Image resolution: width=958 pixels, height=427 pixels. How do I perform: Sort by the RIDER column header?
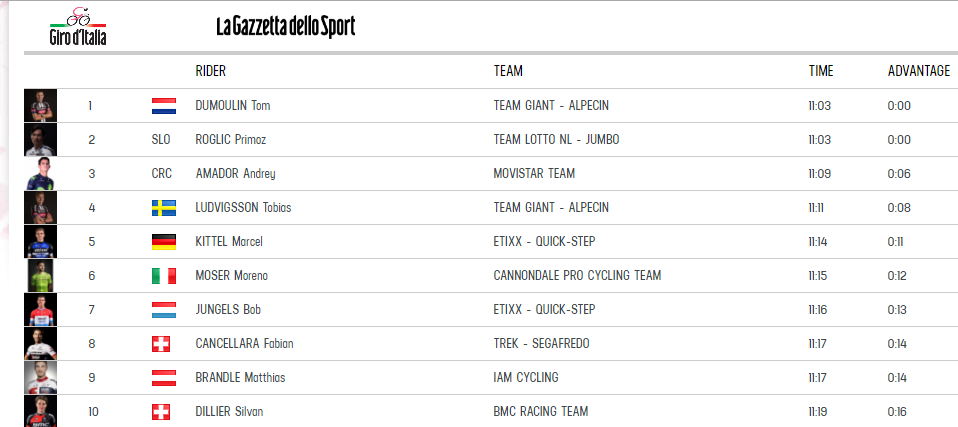pos(211,71)
